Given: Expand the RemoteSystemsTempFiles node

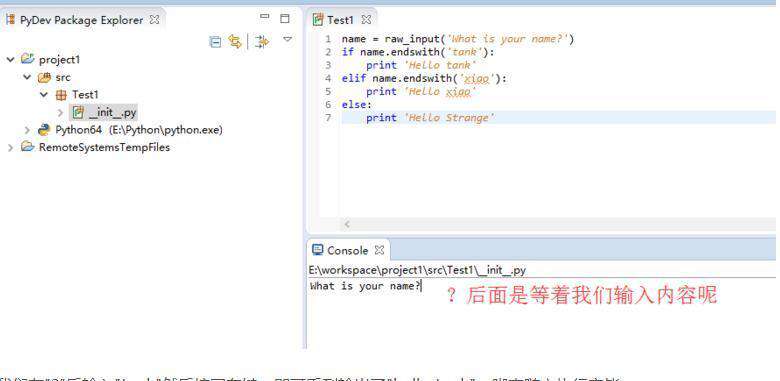Looking at the screenshot, I should coord(10,148).
